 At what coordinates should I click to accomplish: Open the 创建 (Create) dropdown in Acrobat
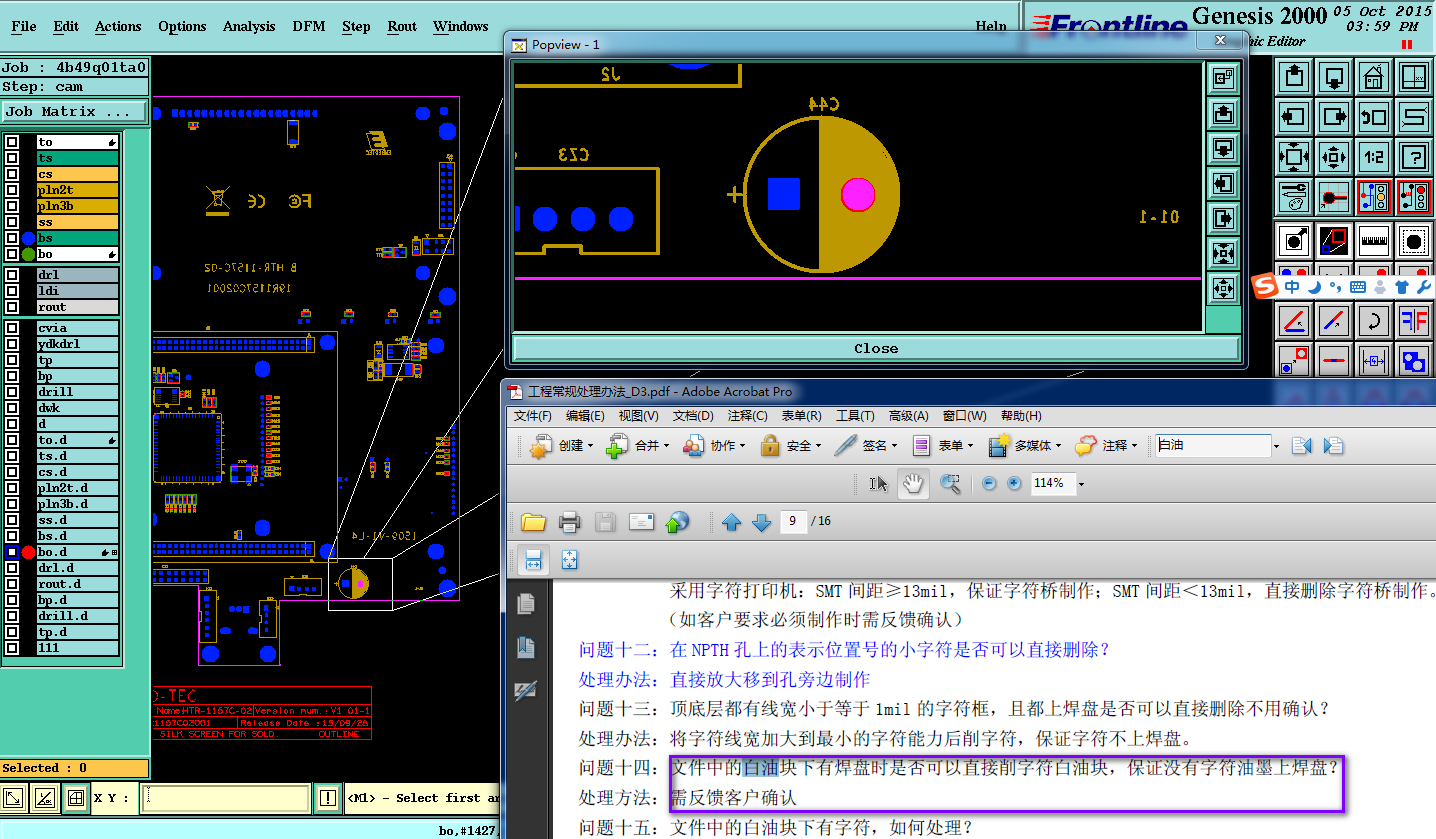562,446
